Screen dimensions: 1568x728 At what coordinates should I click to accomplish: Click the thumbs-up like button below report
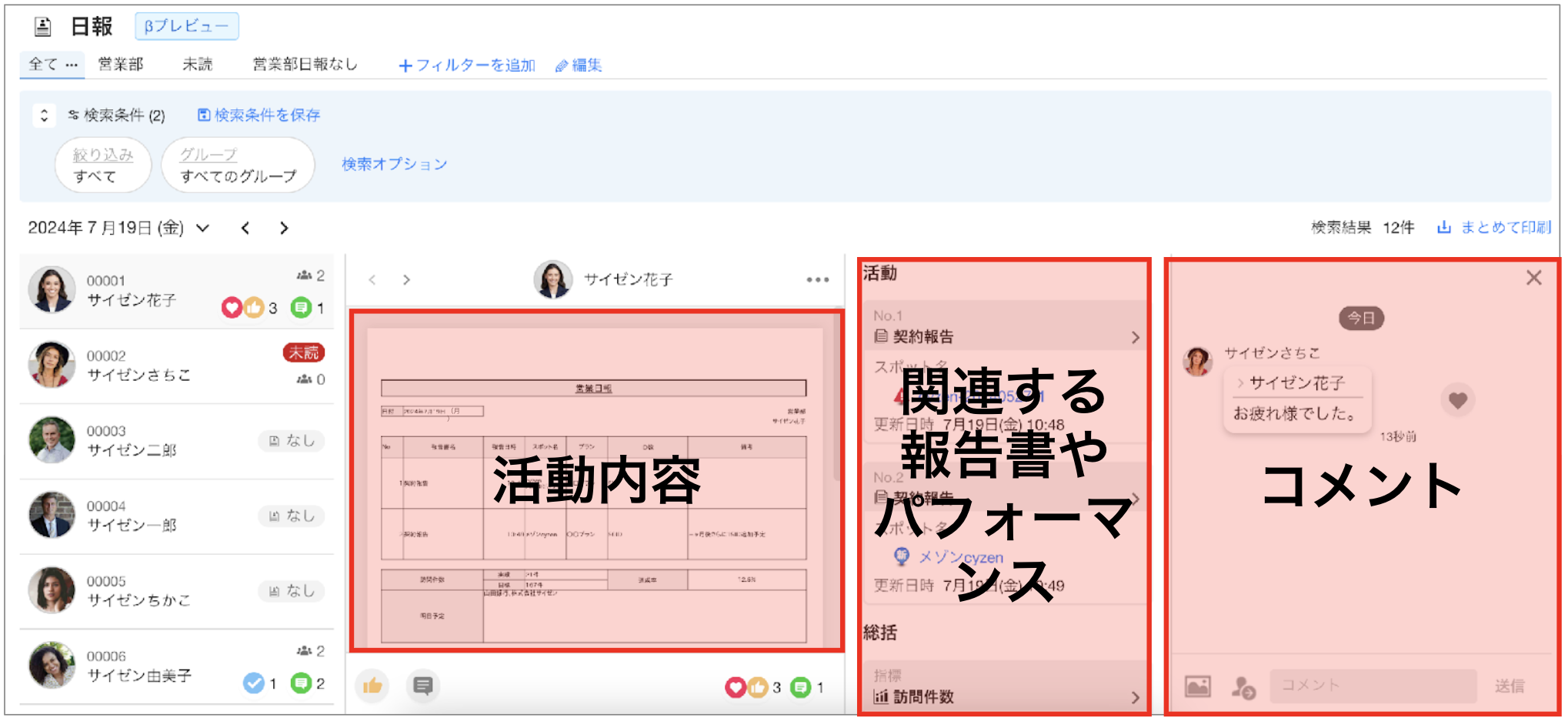tap(372, 686)
